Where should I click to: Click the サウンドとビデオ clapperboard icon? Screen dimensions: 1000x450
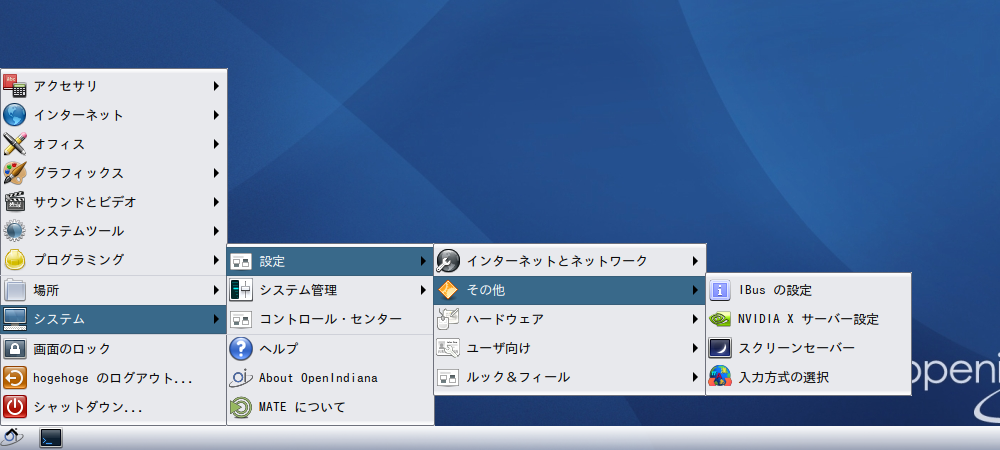pyautogui.click(x=15, y=202)
